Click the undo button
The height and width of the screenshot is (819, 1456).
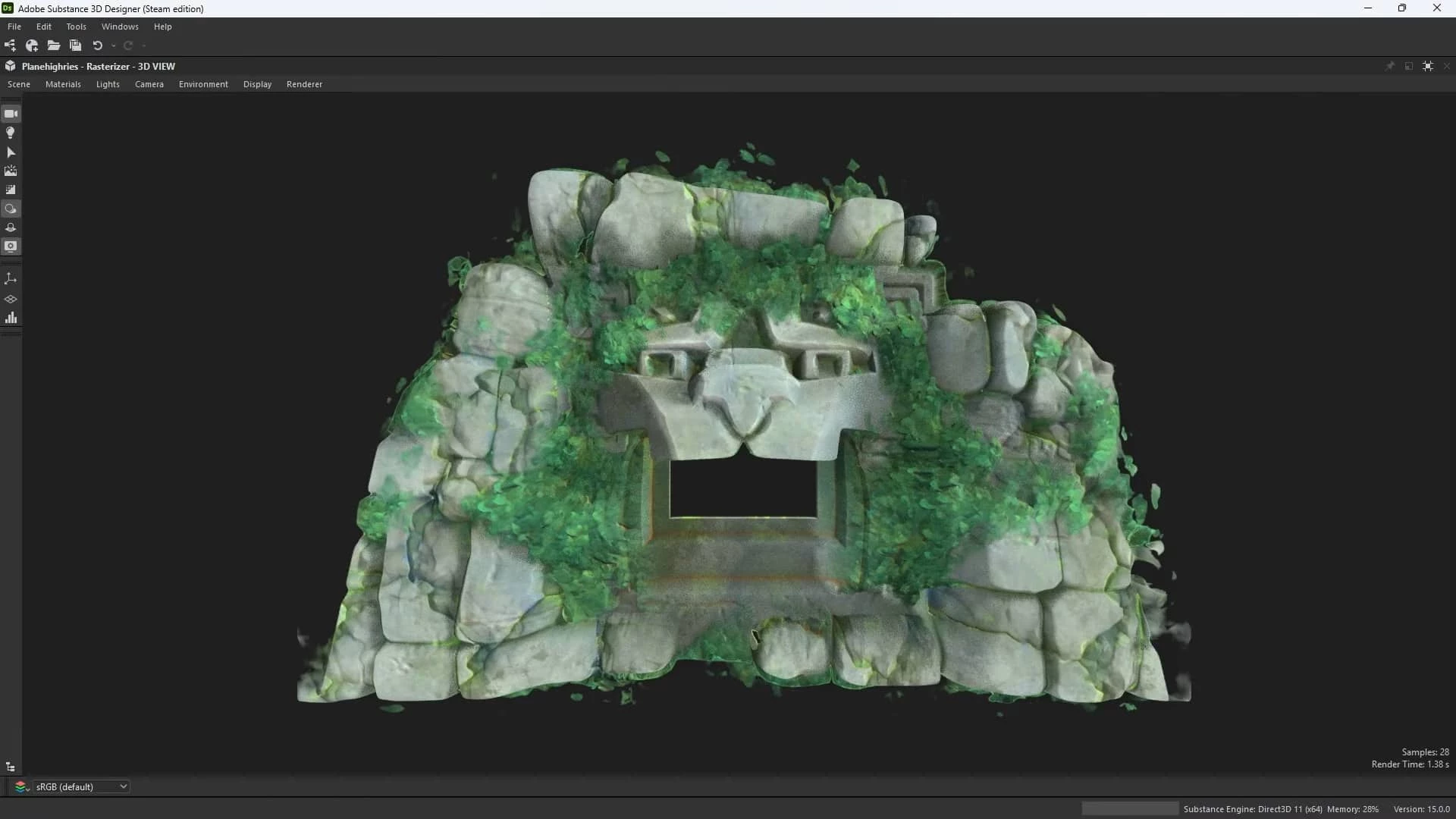coord(97,45)
